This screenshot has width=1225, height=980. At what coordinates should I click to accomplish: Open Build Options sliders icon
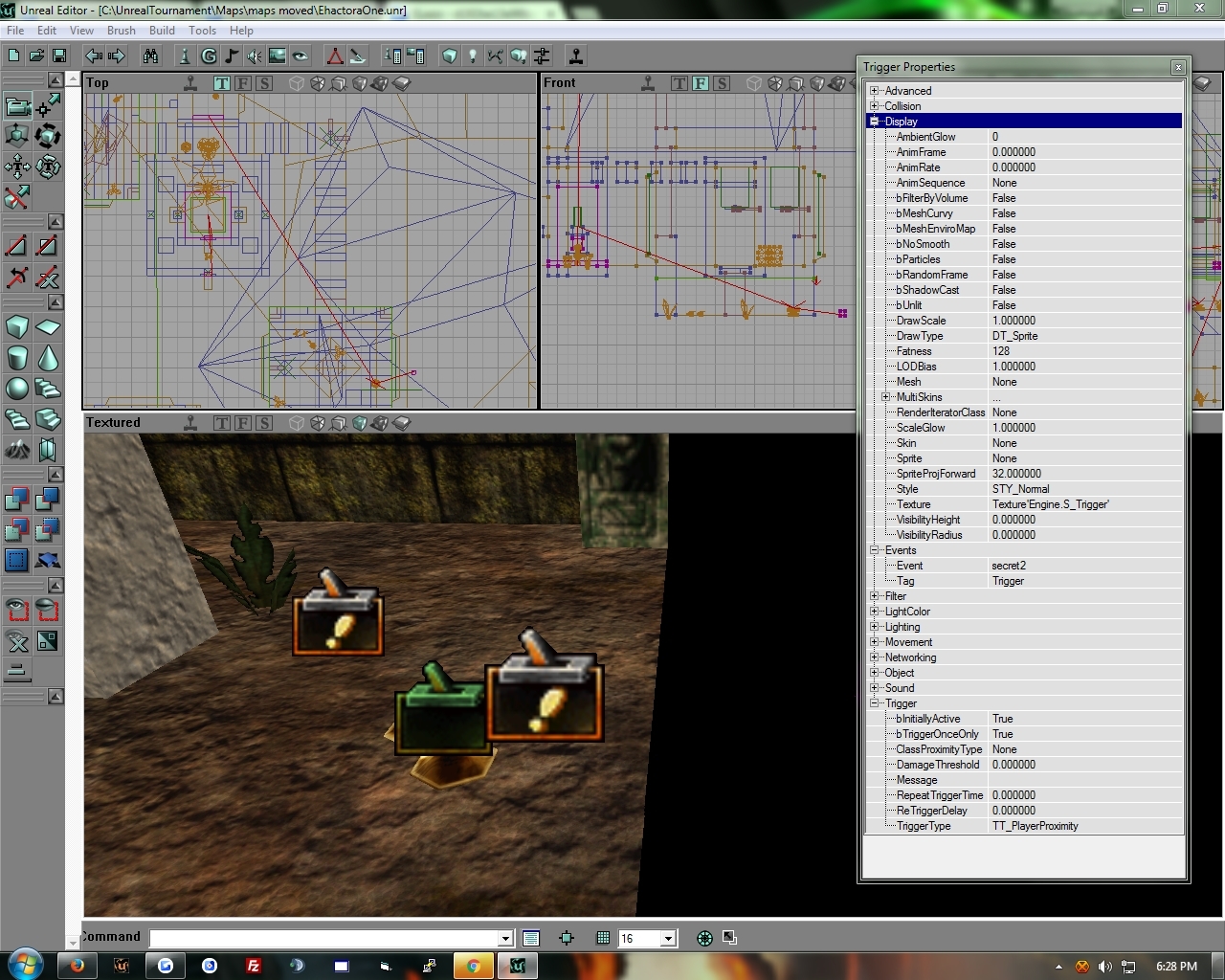click(x=542, y=56)
